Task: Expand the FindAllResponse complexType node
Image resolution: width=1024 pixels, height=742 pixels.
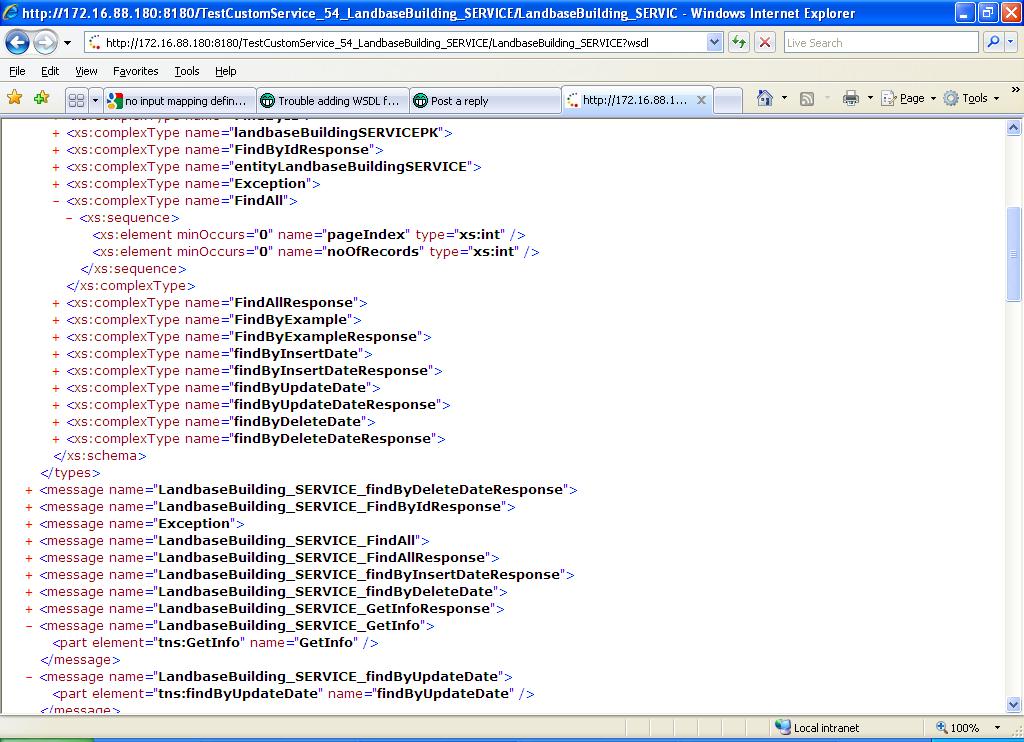Action: click(56, 303)
